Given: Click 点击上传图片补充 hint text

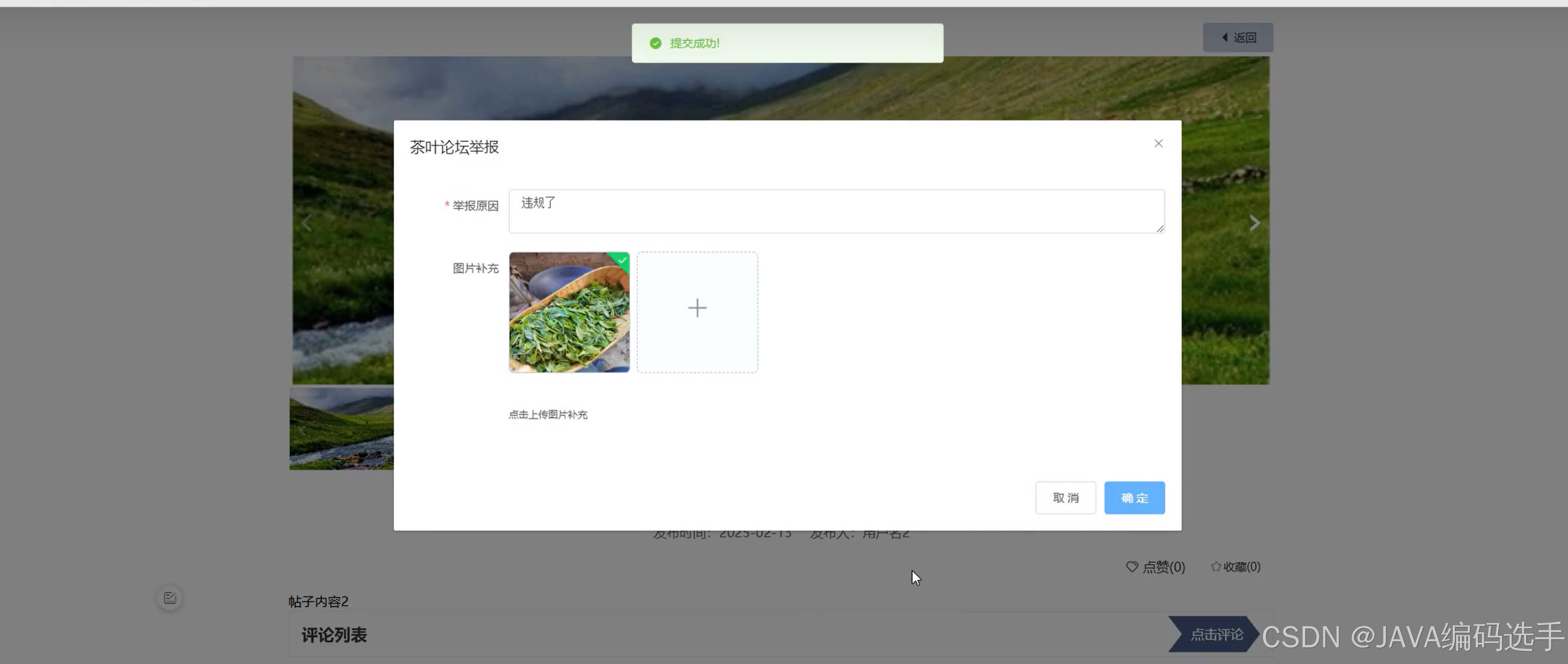Looking at the screenshot, I should tap(547, 414).
